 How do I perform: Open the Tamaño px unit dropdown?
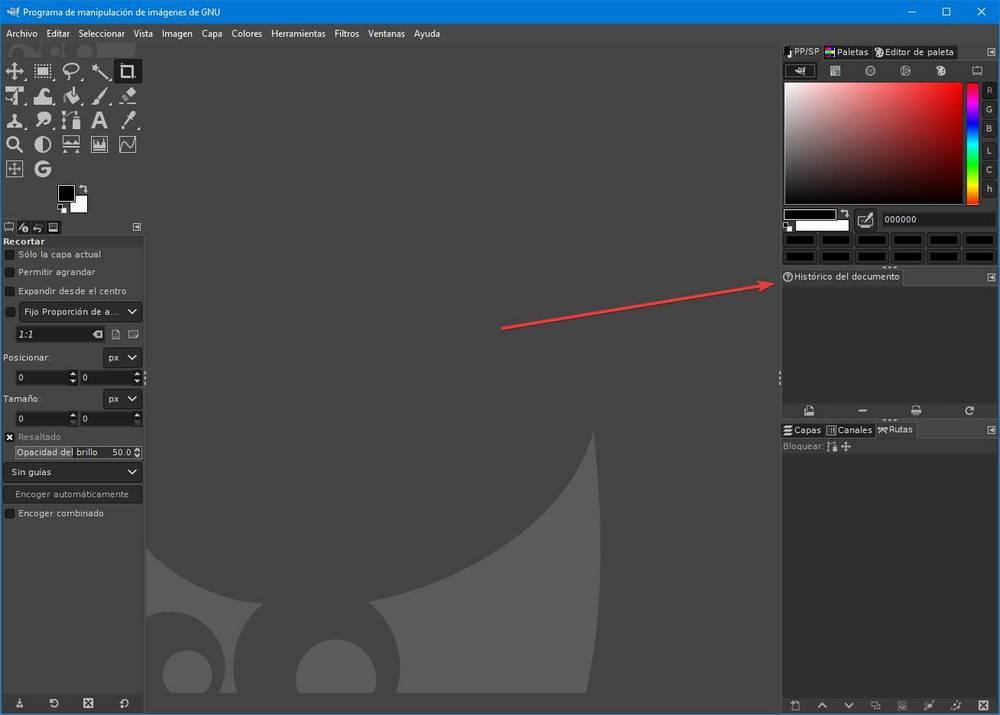point(122,399)
